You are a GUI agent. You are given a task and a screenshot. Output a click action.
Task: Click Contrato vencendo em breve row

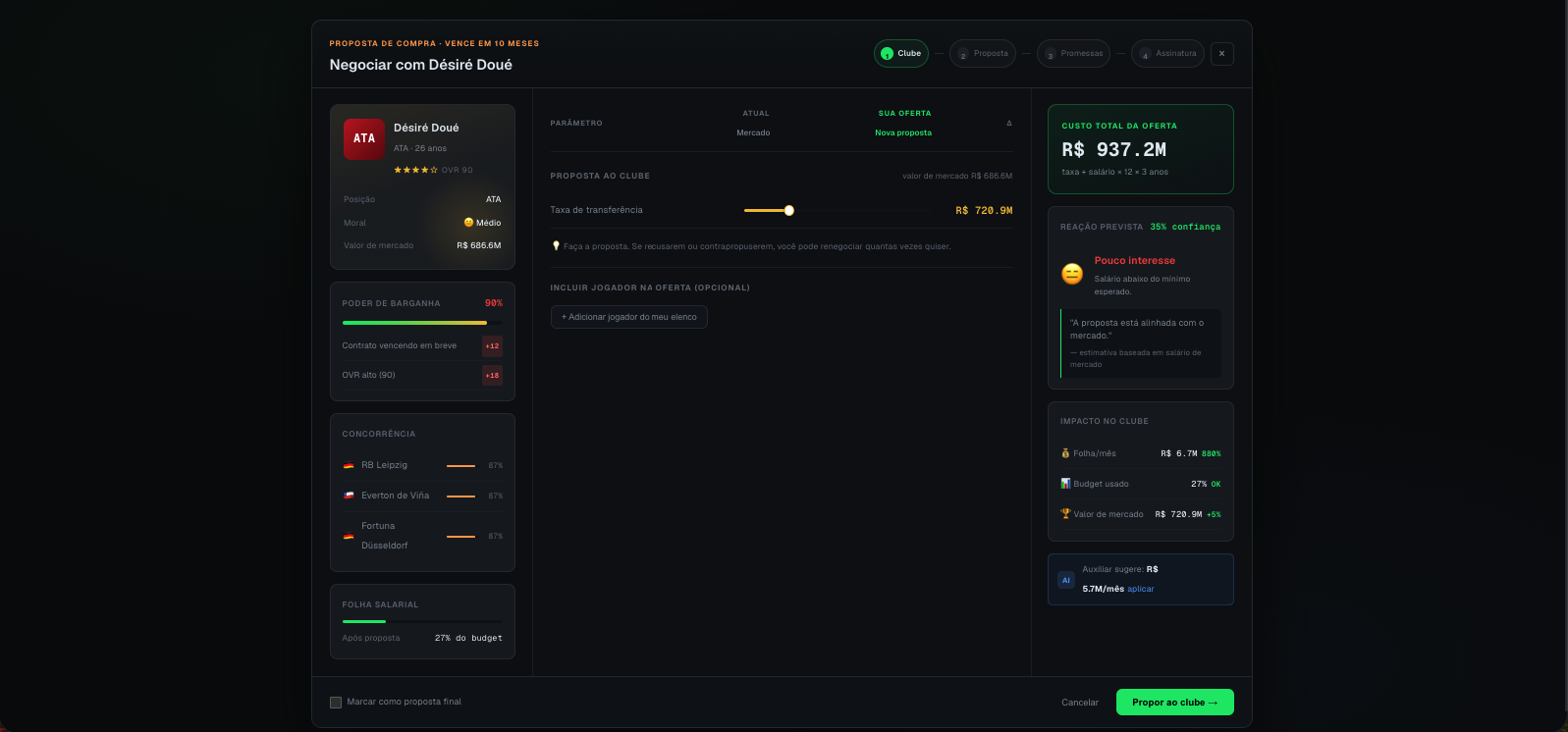click(422, 345)
